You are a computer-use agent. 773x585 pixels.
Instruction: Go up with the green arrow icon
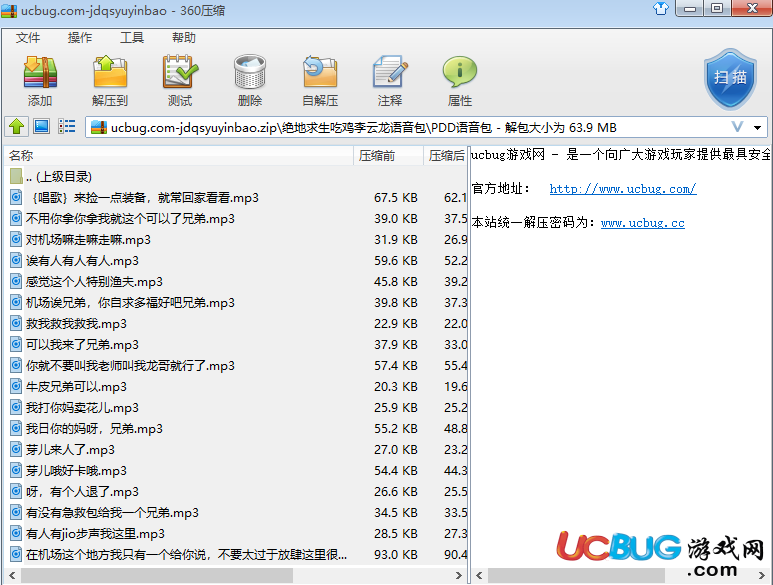click(17, 127)
